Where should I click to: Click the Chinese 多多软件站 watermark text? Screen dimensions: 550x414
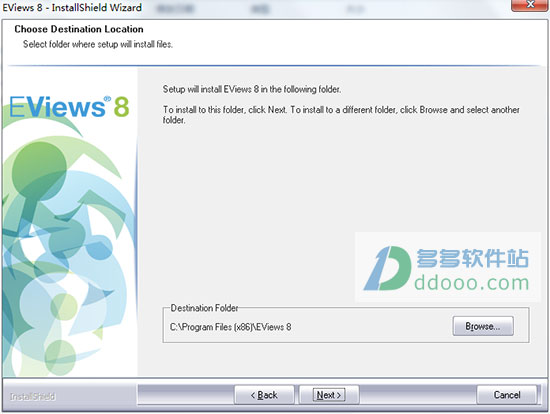472,258
